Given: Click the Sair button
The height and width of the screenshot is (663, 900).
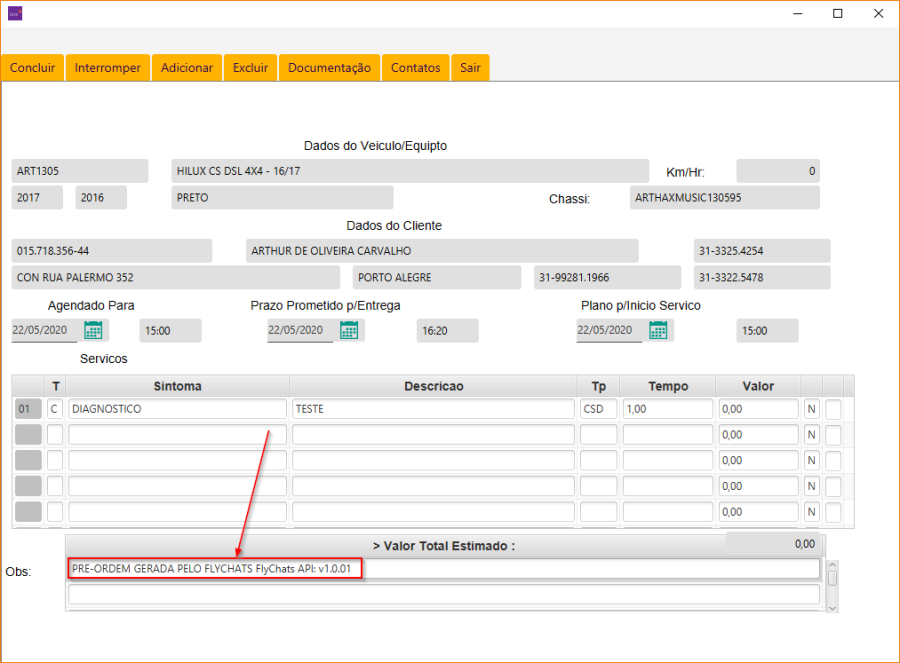Looking at the screenshot, I should pyautogui.click(x=470, y=68).
